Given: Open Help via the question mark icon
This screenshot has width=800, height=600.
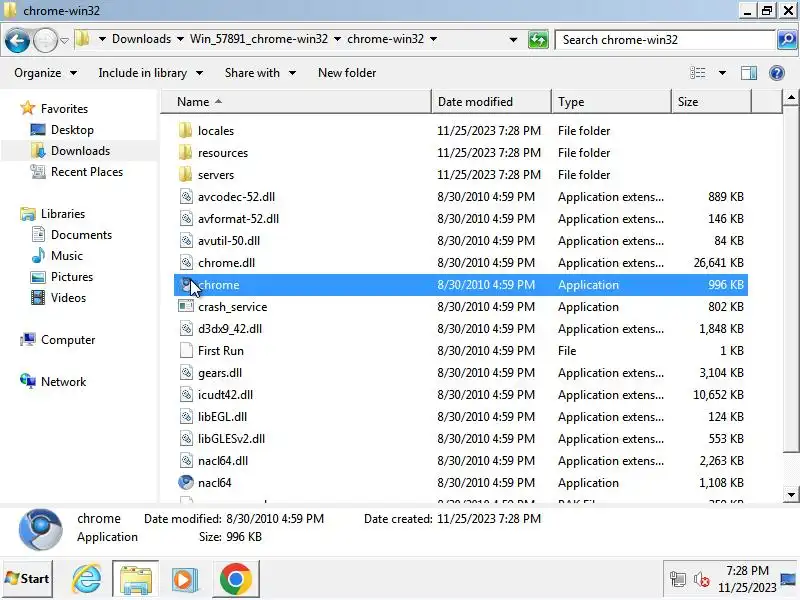Looking at the screenshot, I should 777,73.
